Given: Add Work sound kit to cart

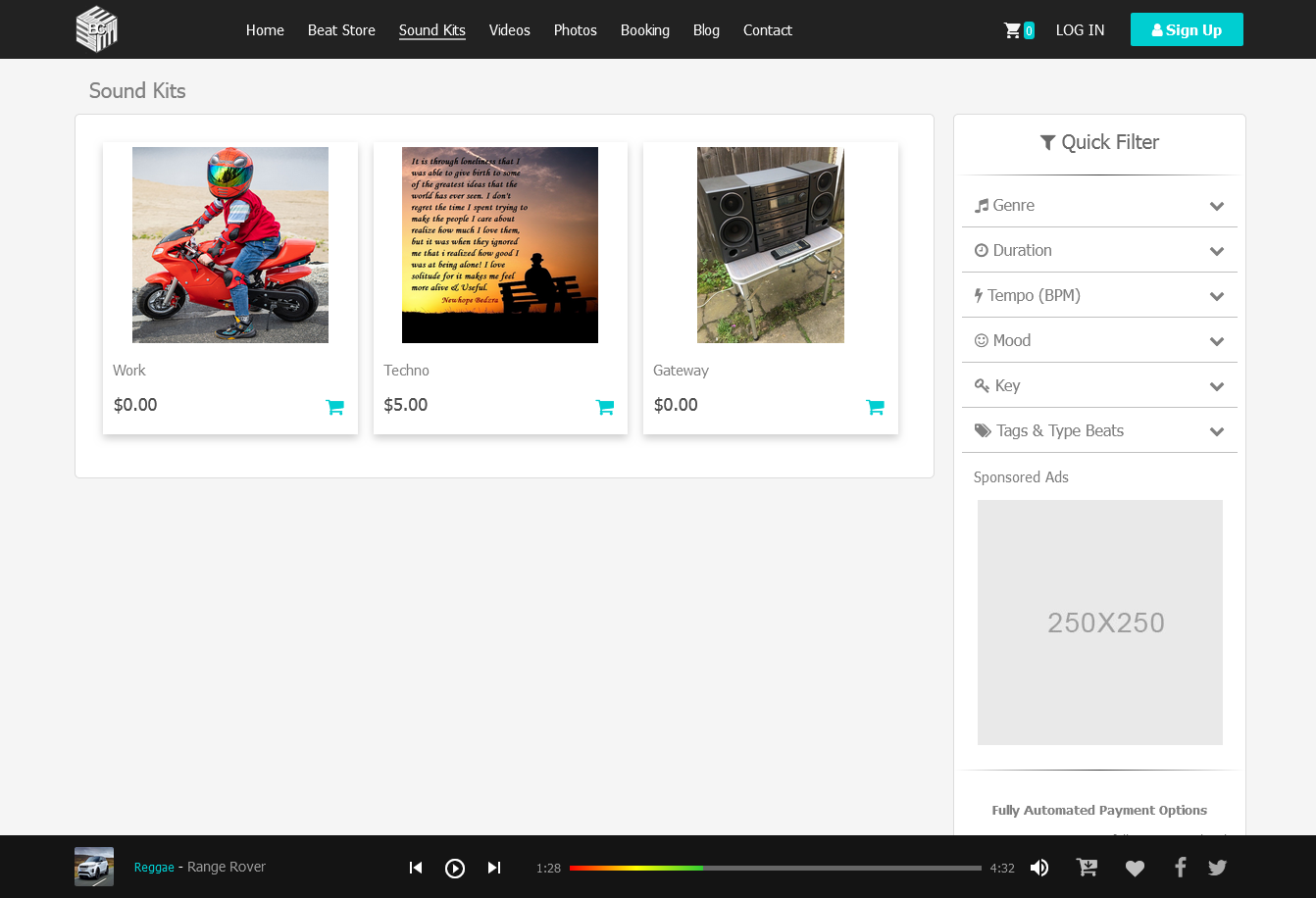Looking at the screenshot, I should tap(334, 407).
